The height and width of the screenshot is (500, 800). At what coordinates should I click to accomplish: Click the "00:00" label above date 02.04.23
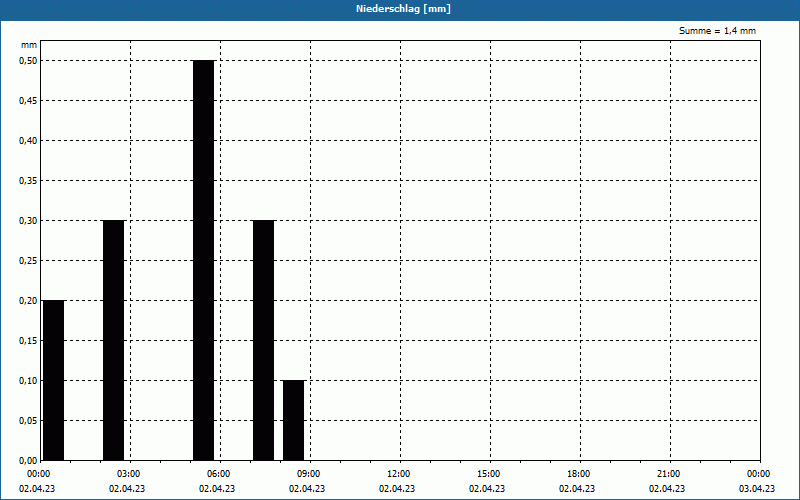click(x=38, y=474)
